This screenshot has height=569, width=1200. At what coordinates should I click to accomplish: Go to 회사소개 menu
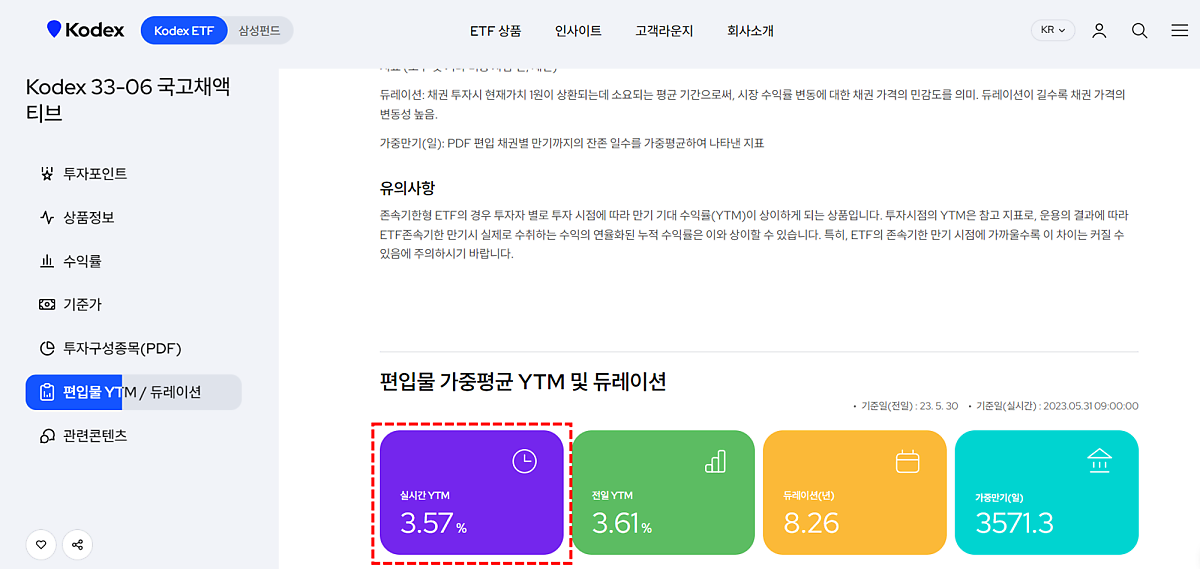750,31
